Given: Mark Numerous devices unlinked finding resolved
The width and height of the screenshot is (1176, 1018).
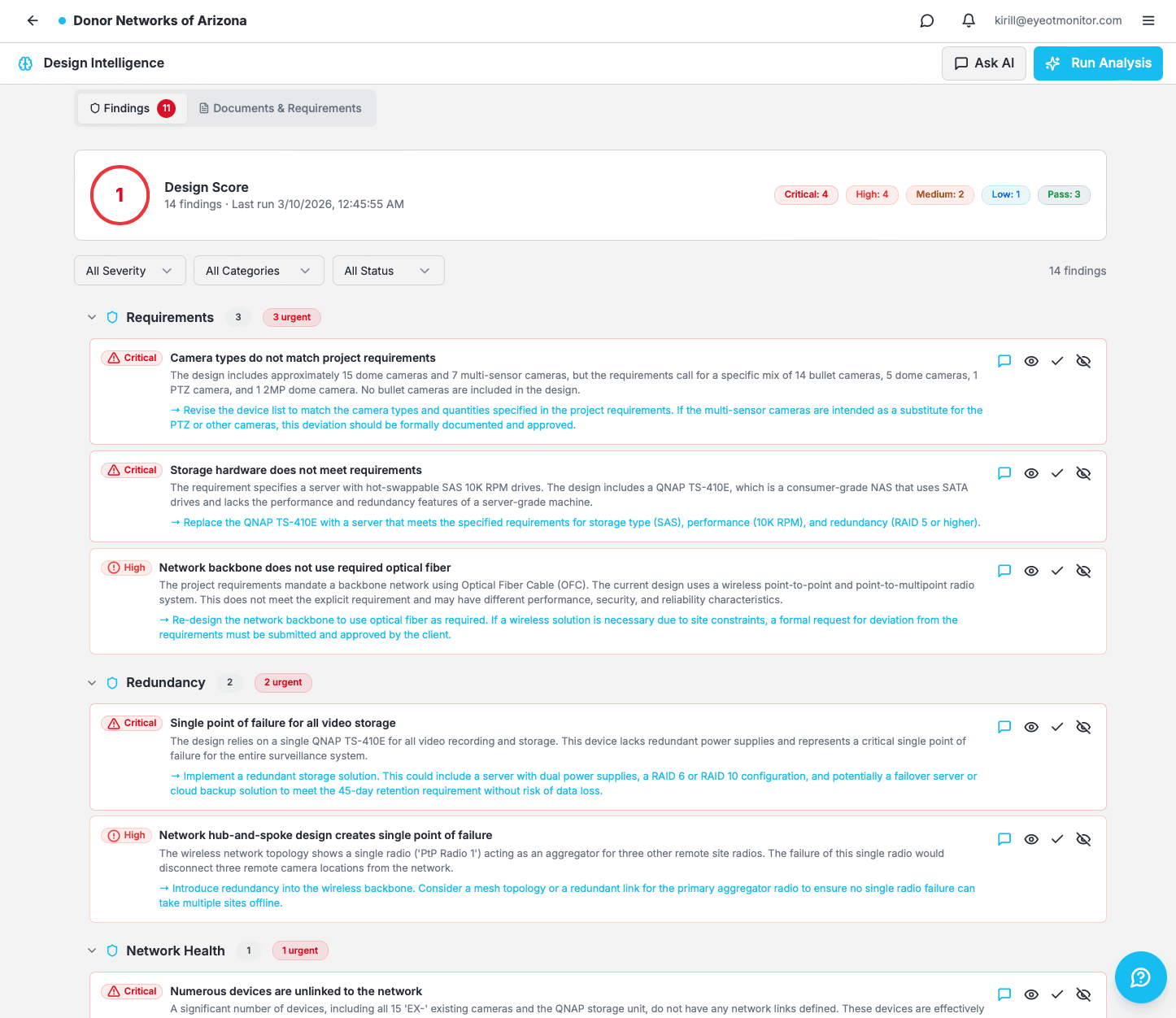Looking at the screenshot, I should click(1056, 994).
